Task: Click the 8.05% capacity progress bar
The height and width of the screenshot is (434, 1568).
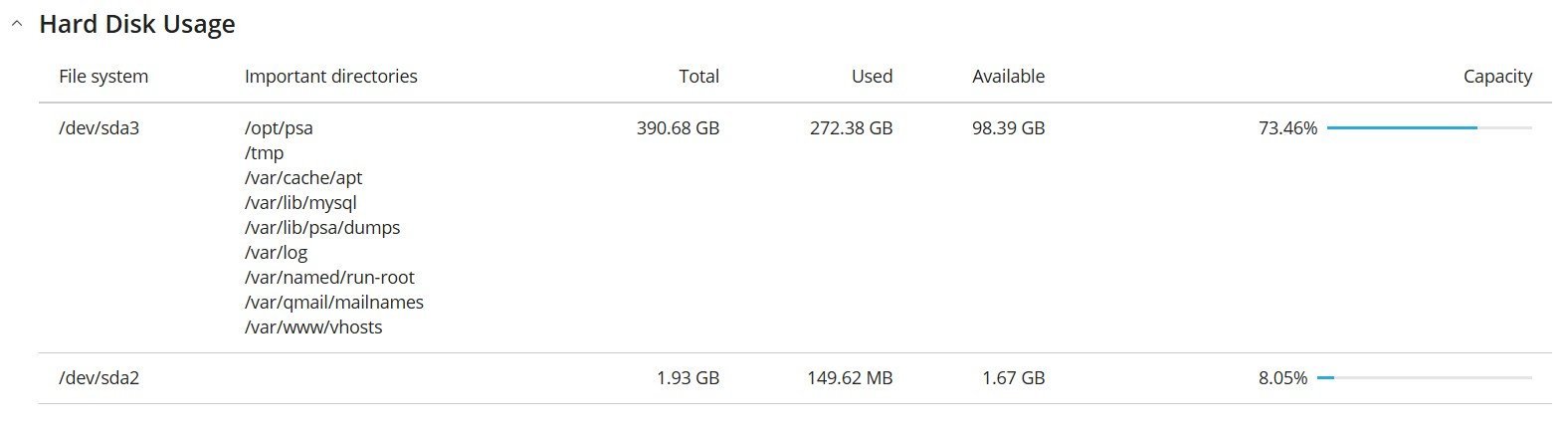Action: point(1425,378)
